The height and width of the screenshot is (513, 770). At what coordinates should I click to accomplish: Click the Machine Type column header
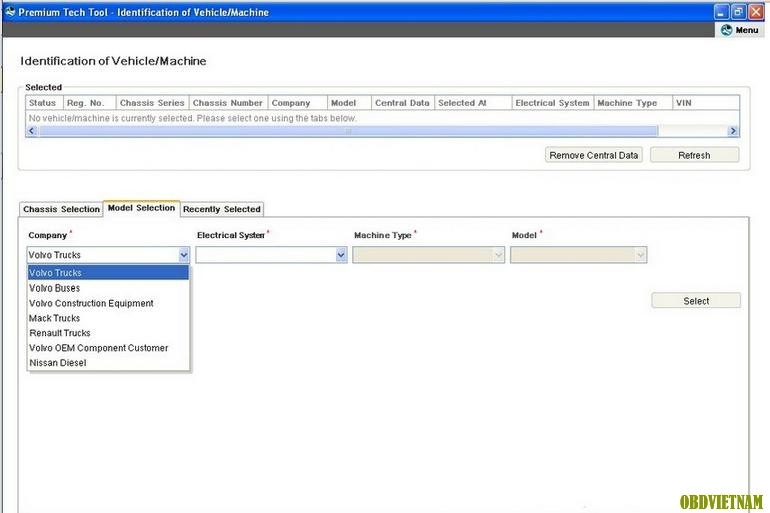click(x=633, y=103)
